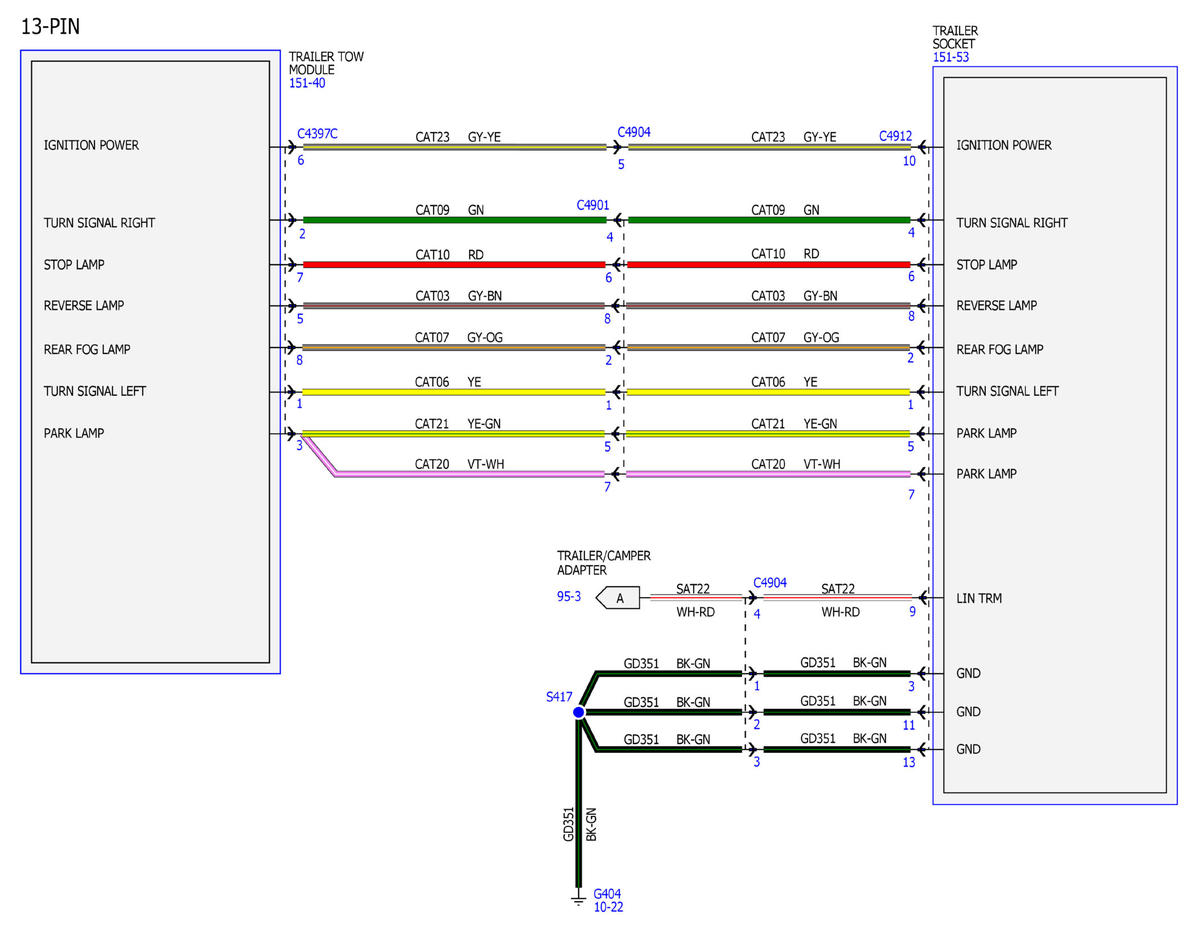Viewport: 1200px width, 927px height.
Task: Follow the 95-3 page reference link
Action: 569,598
